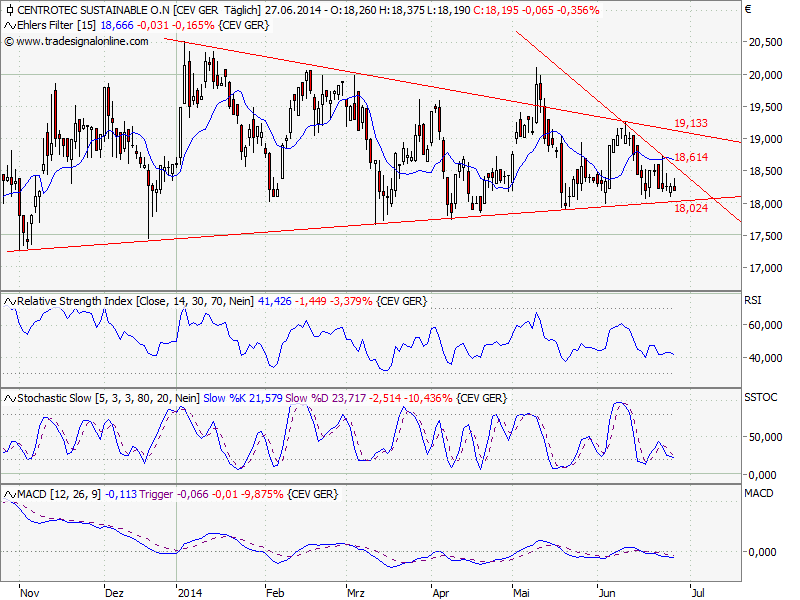Click the RSI label on right axis
800x600 pixels.
pyautogui.click(x=755, y=299)
